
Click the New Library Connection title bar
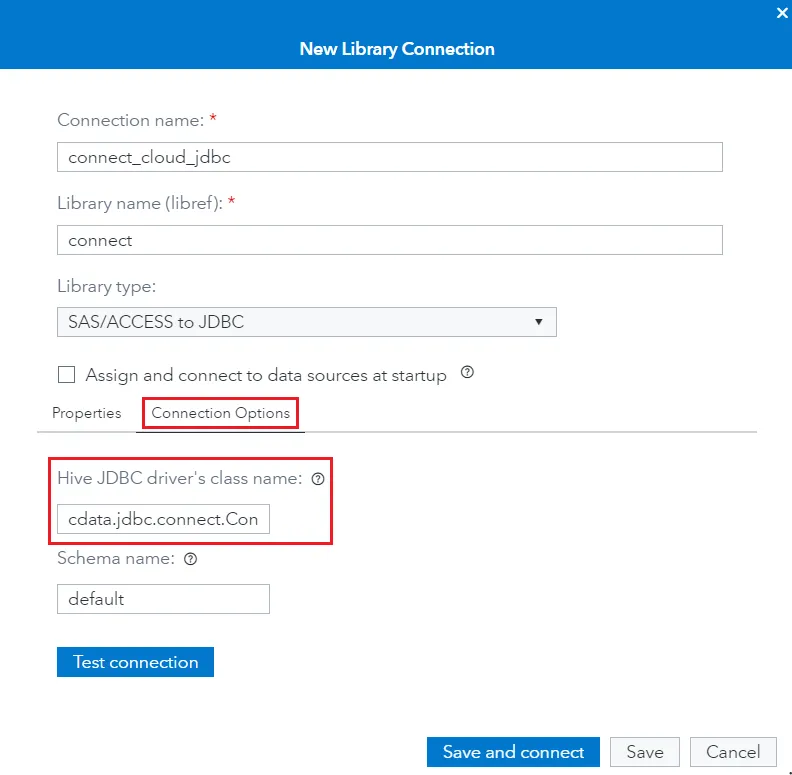[x=396, y=48]
